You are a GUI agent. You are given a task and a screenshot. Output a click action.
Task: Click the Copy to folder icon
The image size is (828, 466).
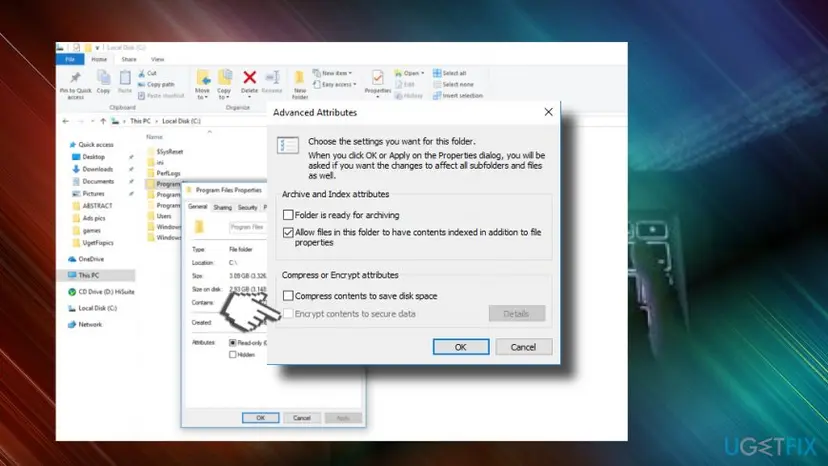(224, 78)
